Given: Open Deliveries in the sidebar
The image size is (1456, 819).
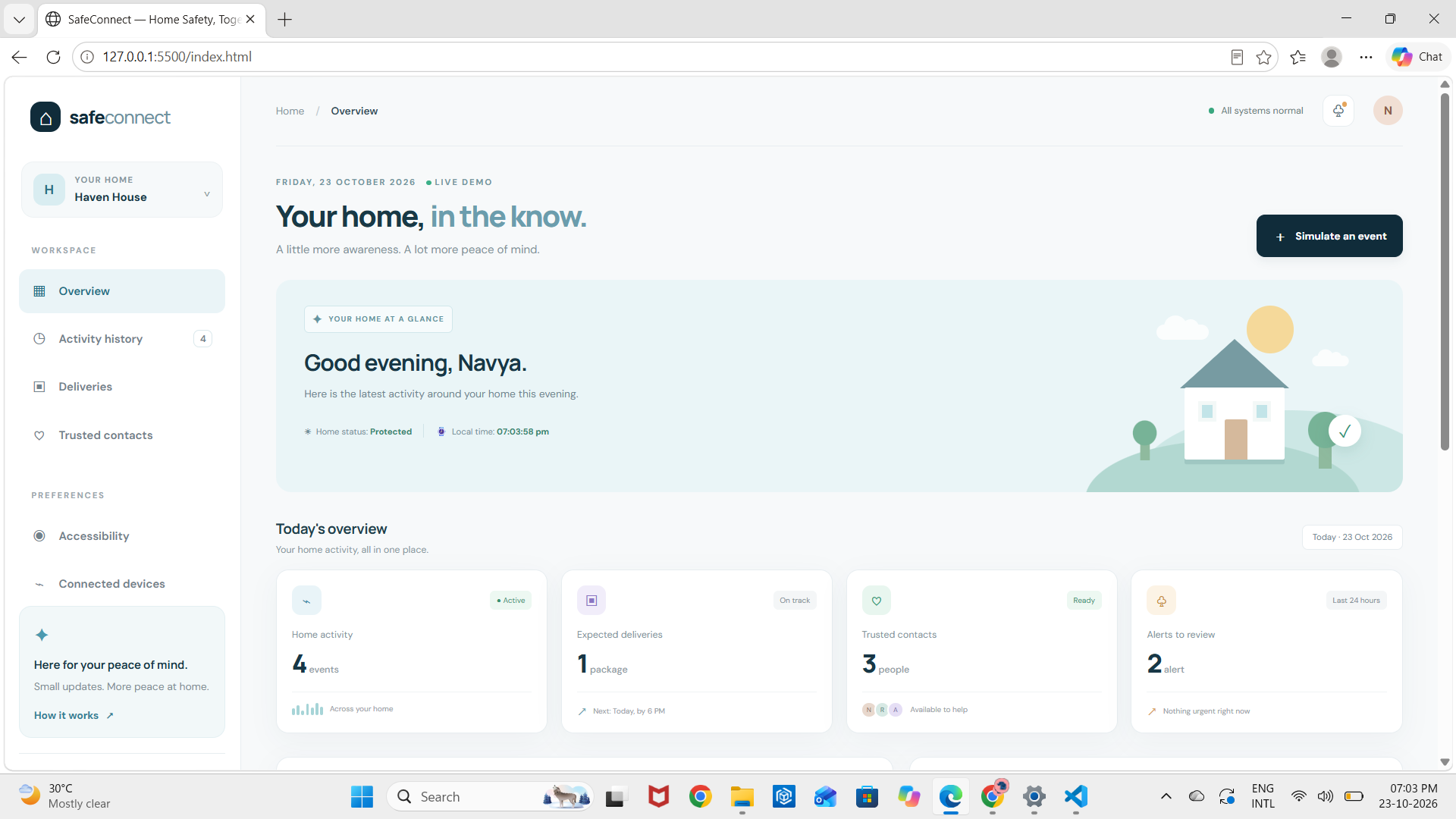Looking at the screenshot, I should pos(122,387).
